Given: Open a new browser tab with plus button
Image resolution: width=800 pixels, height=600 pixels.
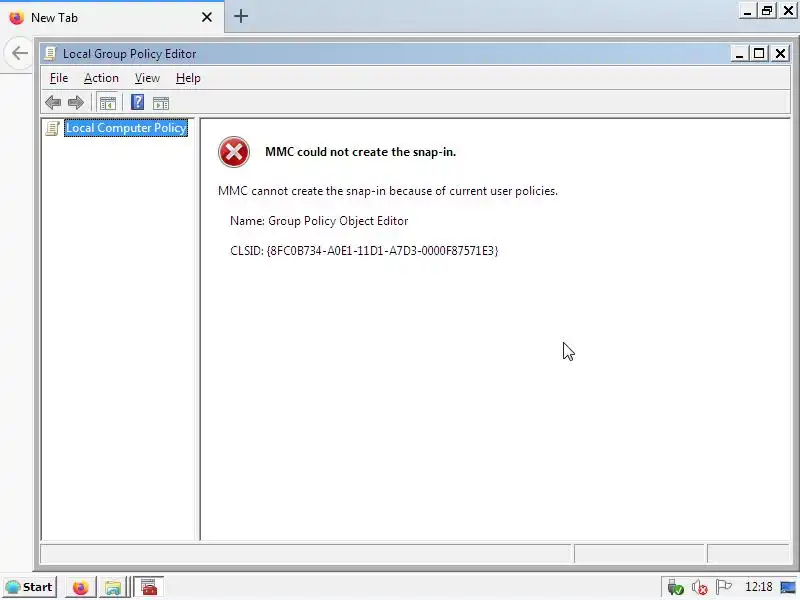Looking at the screenshot, I should coord(241,16).
